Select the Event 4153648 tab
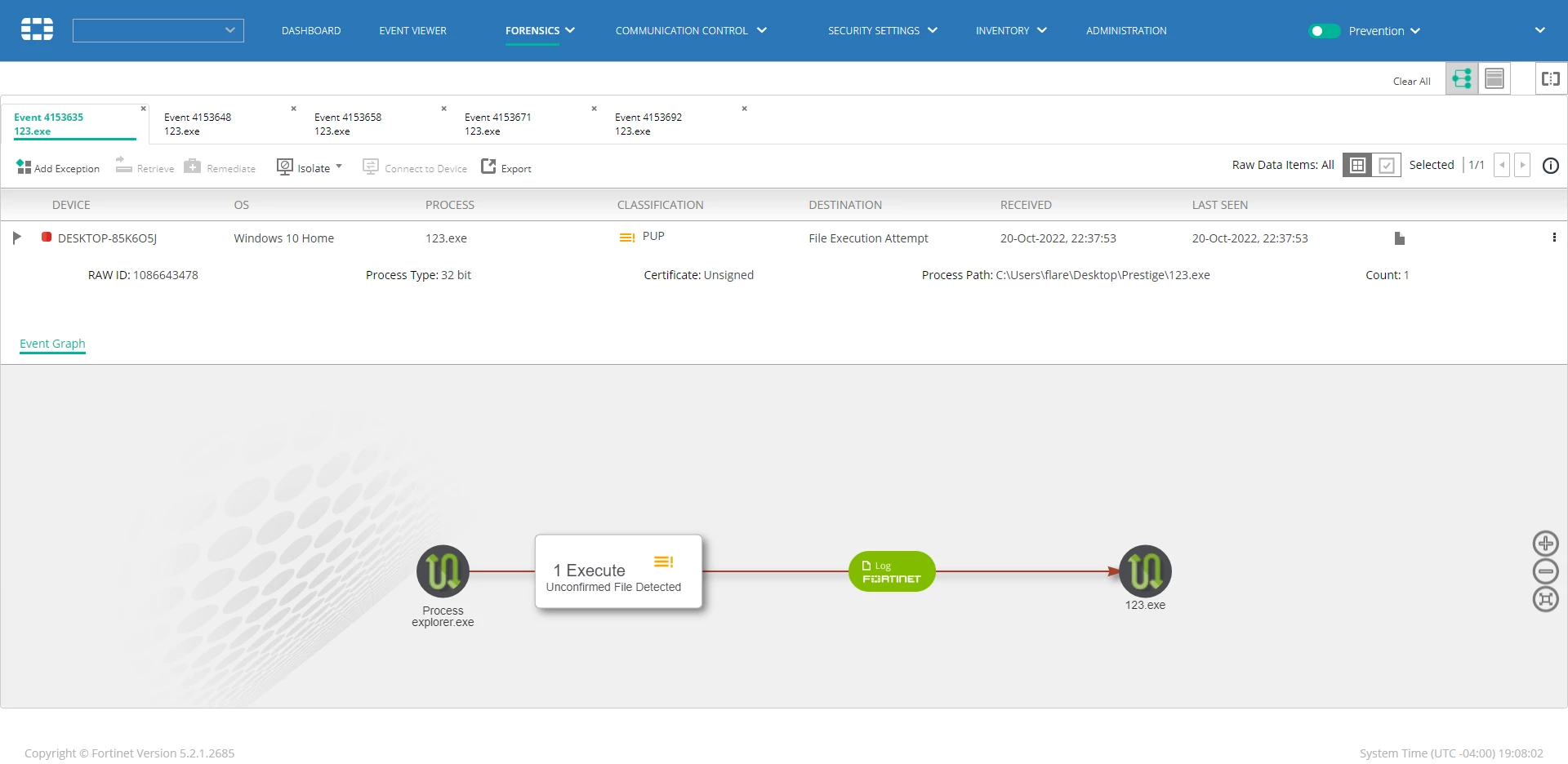The image size is (1568, 764). pyautogui.click(x=198, y=124)
